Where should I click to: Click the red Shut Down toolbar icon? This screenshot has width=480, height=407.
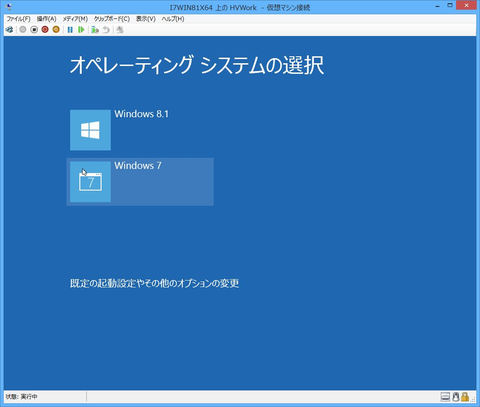pos(45,30)
